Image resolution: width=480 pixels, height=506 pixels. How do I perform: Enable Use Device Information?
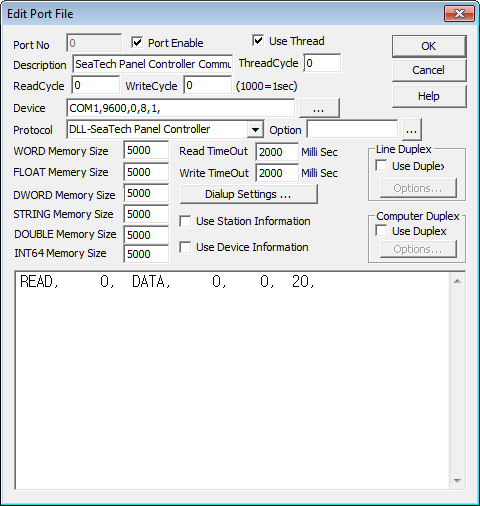pyautogui.click(x=185, y=247)
